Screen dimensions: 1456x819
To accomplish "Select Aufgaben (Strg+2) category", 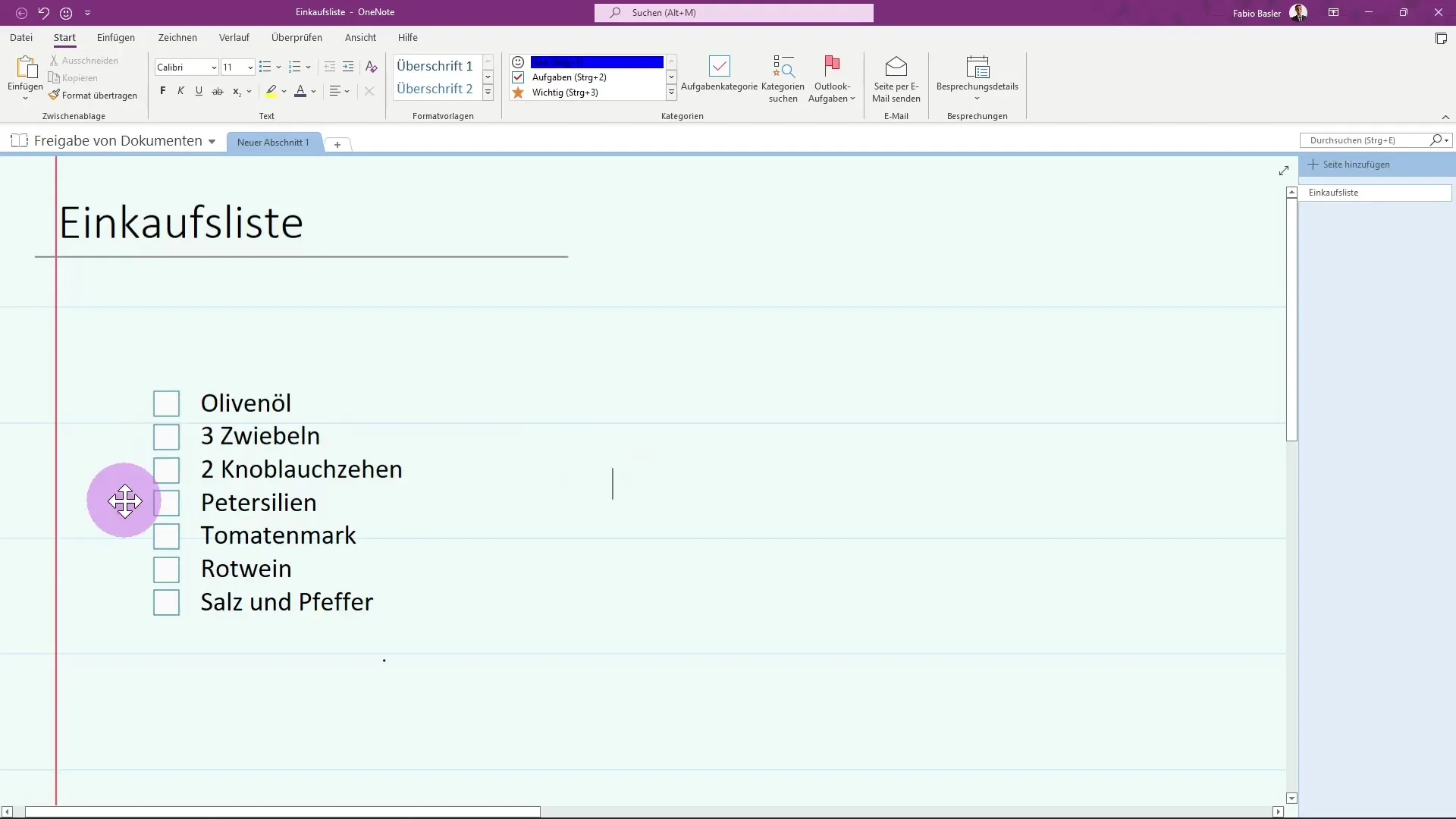I will tap(588, 77).
